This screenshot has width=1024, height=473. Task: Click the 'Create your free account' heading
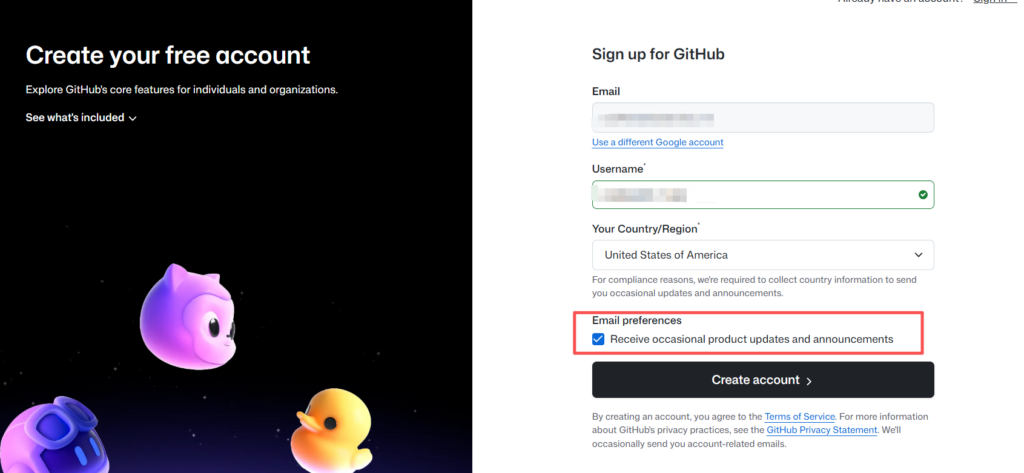168,55
